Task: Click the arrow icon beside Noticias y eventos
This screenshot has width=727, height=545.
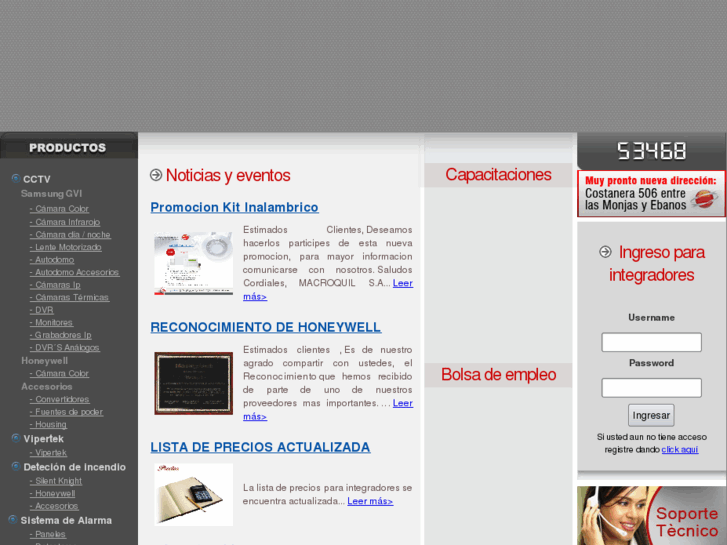Action: [156, 175]
